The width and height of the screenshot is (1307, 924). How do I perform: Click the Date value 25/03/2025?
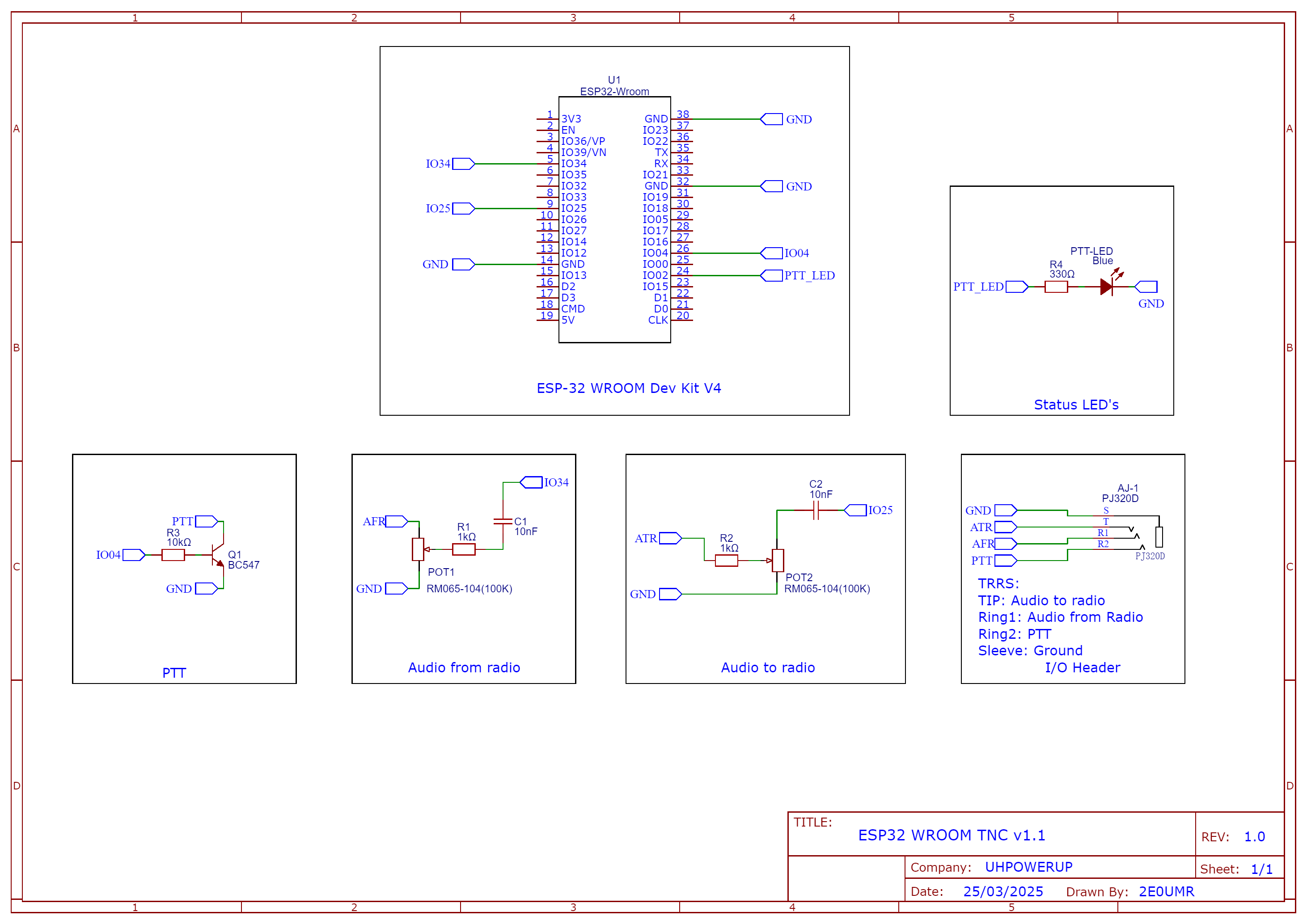(1002, 891)
